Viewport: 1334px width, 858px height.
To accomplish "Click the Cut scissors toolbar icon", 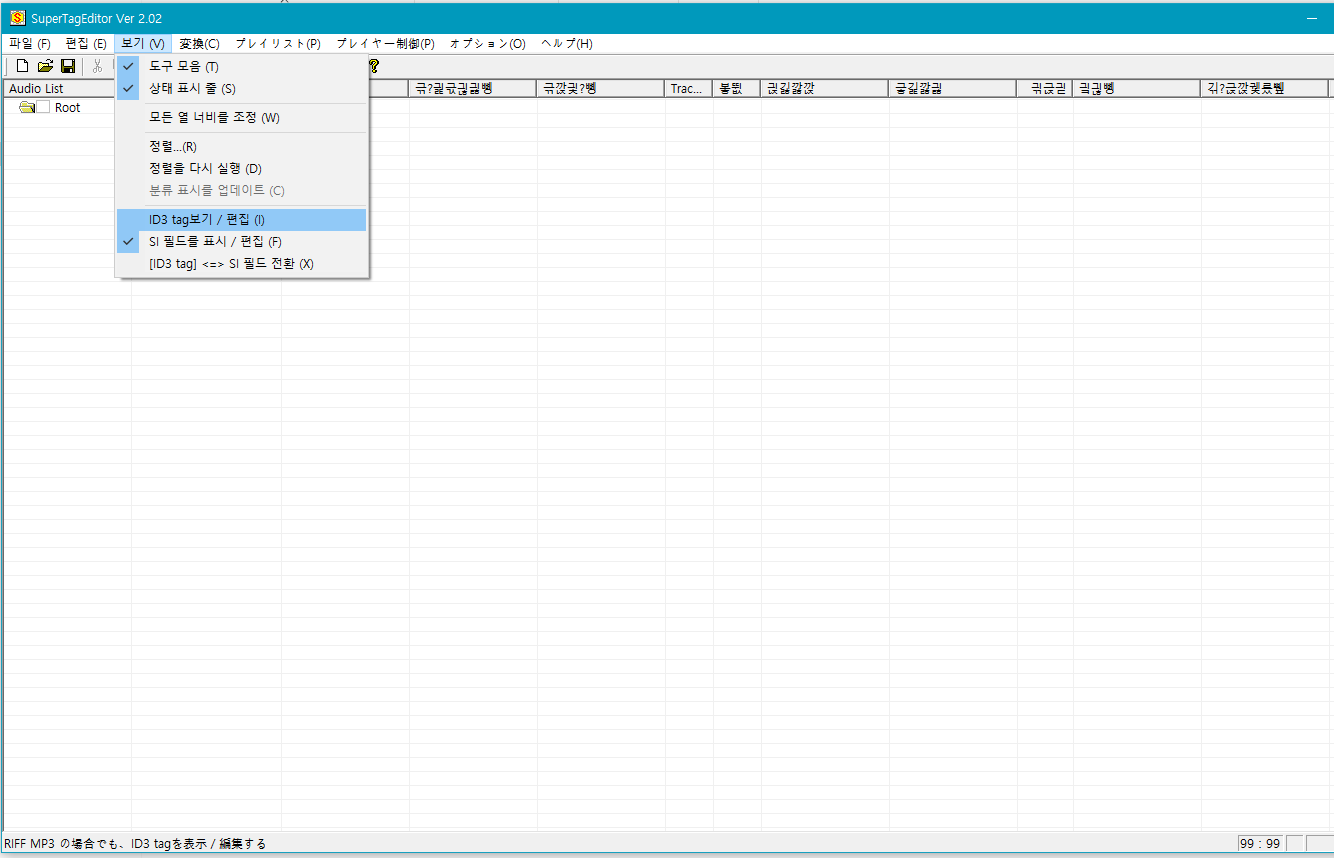I will click(98, 66).
